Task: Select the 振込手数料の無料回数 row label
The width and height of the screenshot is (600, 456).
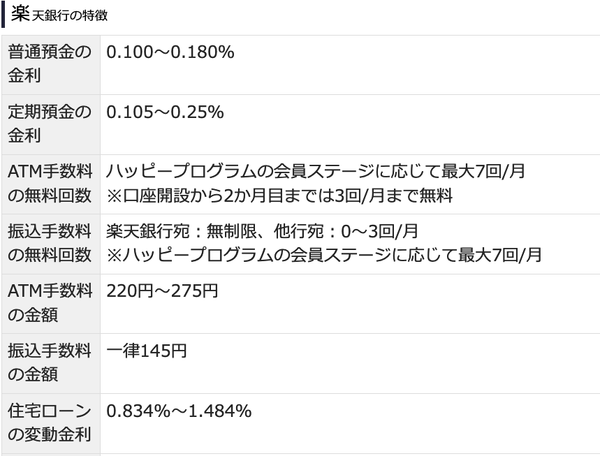Action: pyautogui.click(x=49, y=244)
